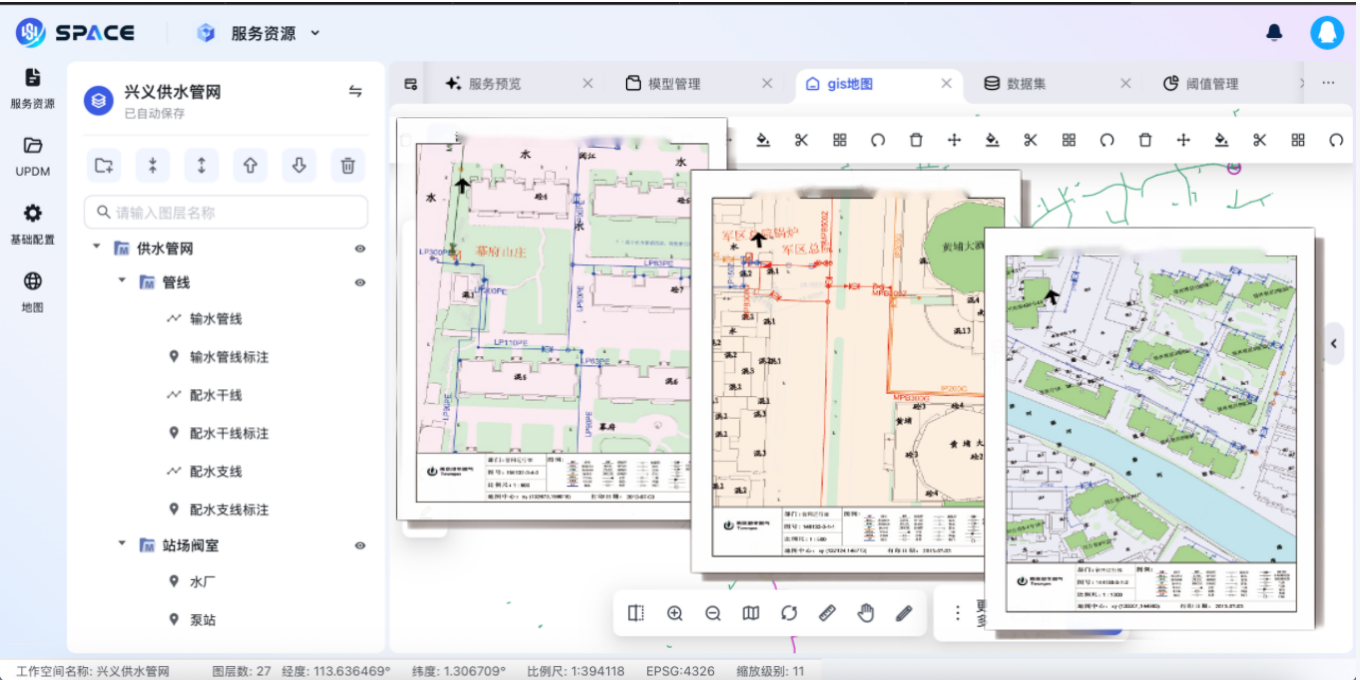
Task: Click the delete layer trash icon in the layer panel
Action: click(347, 166)
